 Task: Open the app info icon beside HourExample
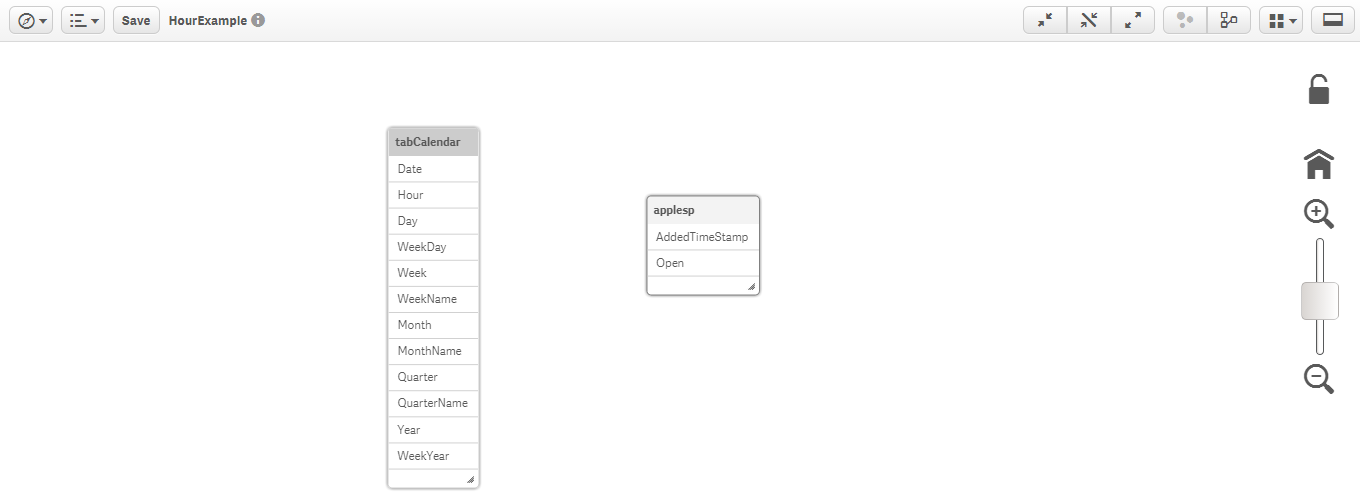point(258,20)
